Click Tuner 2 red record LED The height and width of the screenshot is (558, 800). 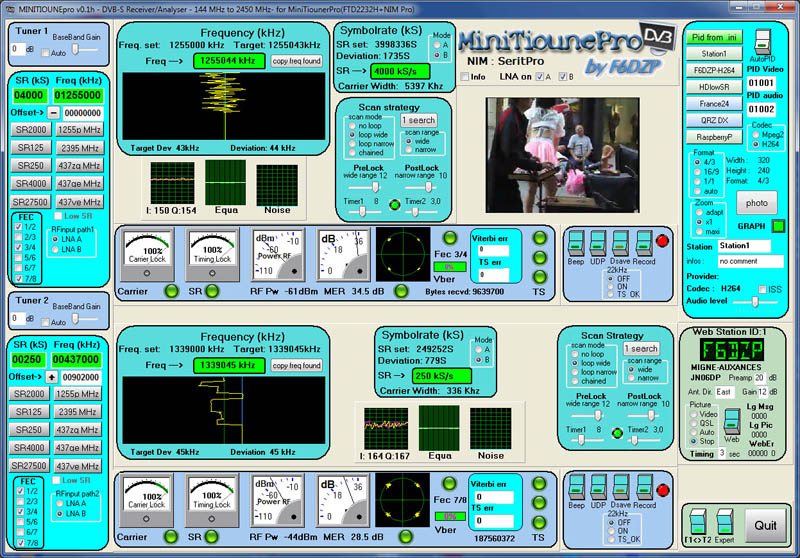click(x=663, y=490)
